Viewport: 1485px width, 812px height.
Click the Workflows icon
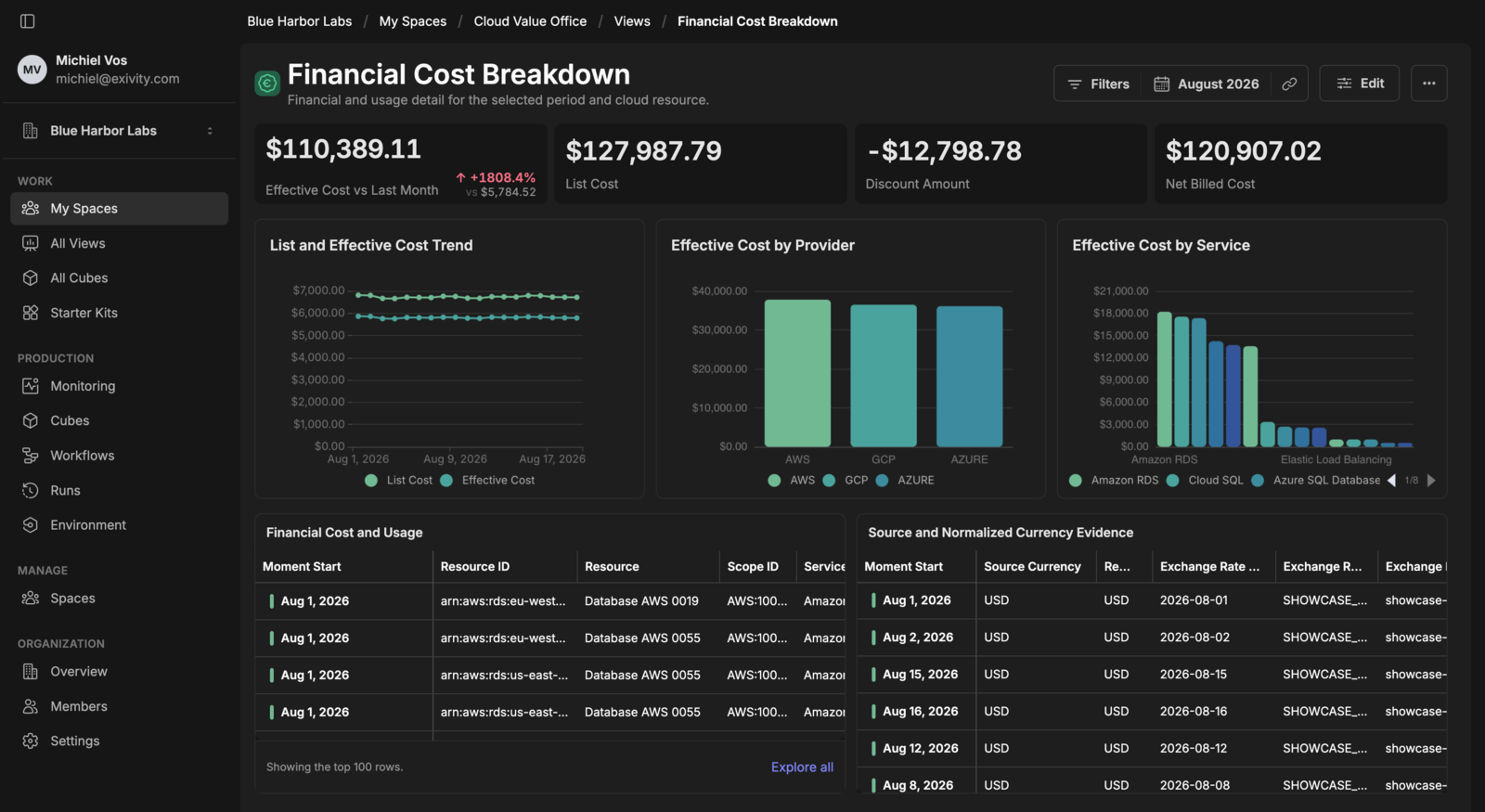coord(31,456)
